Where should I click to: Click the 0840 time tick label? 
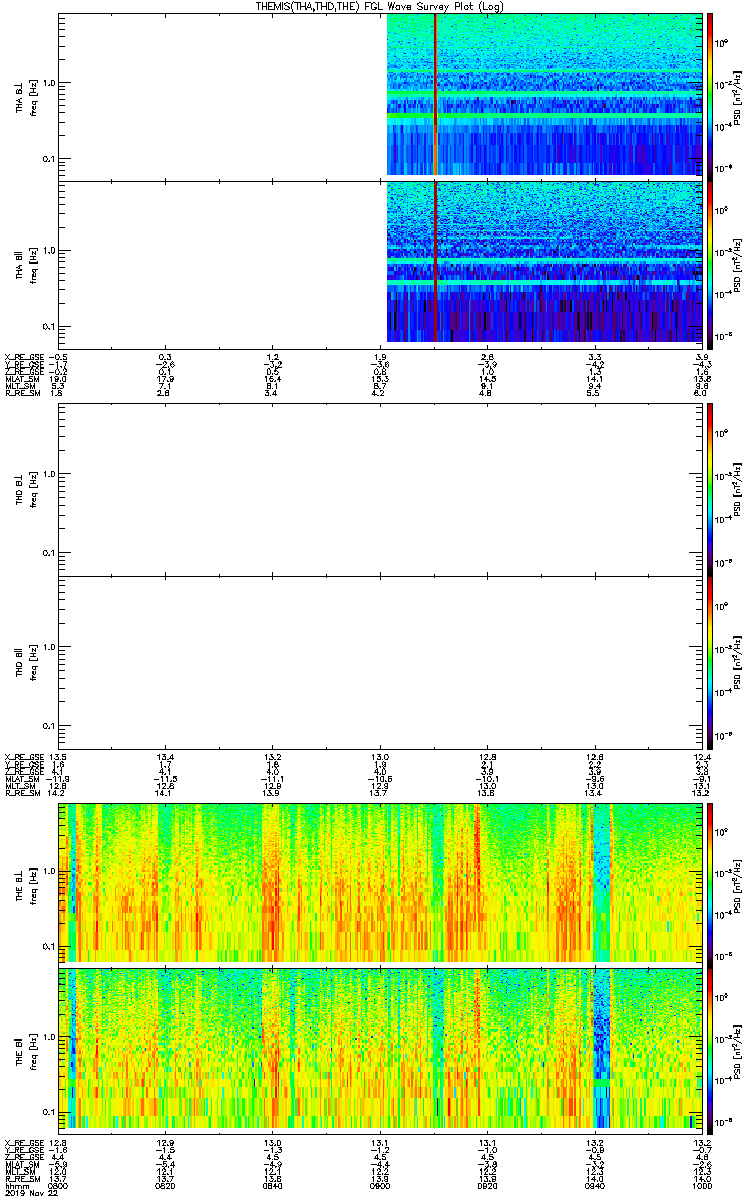point(272,1186)
